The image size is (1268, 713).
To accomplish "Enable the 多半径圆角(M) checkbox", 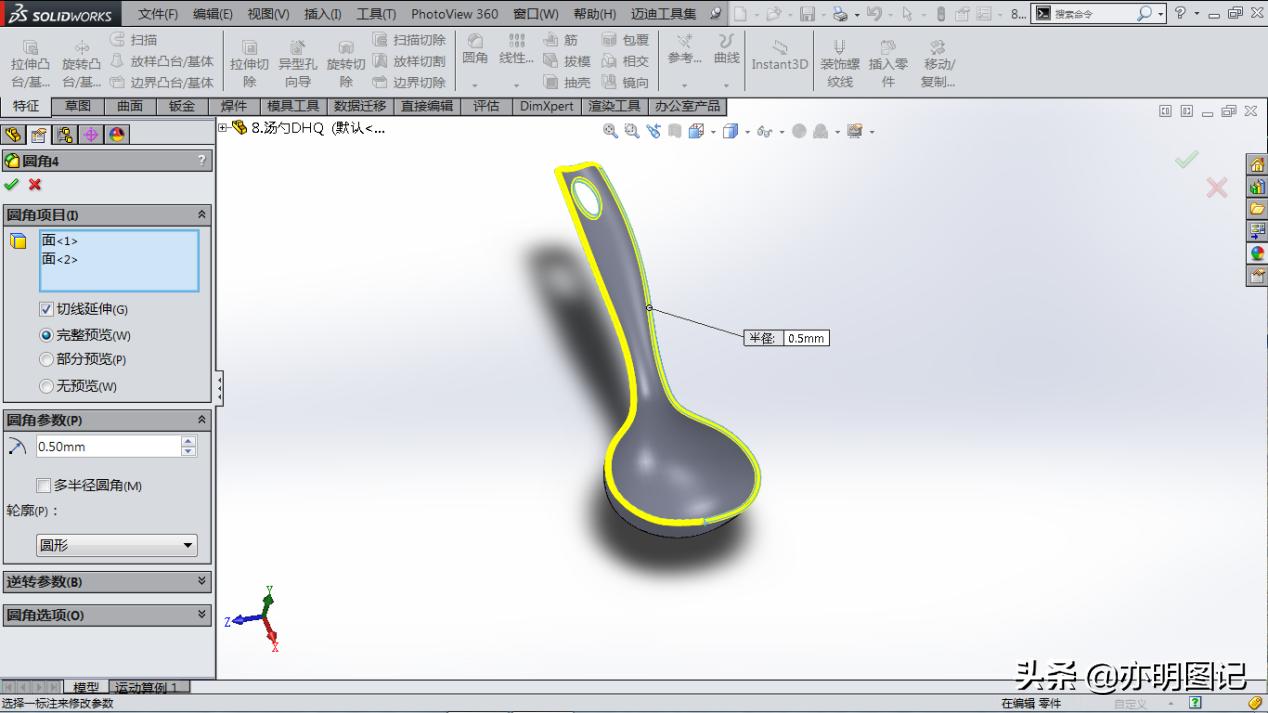I will tap(43, 485).
